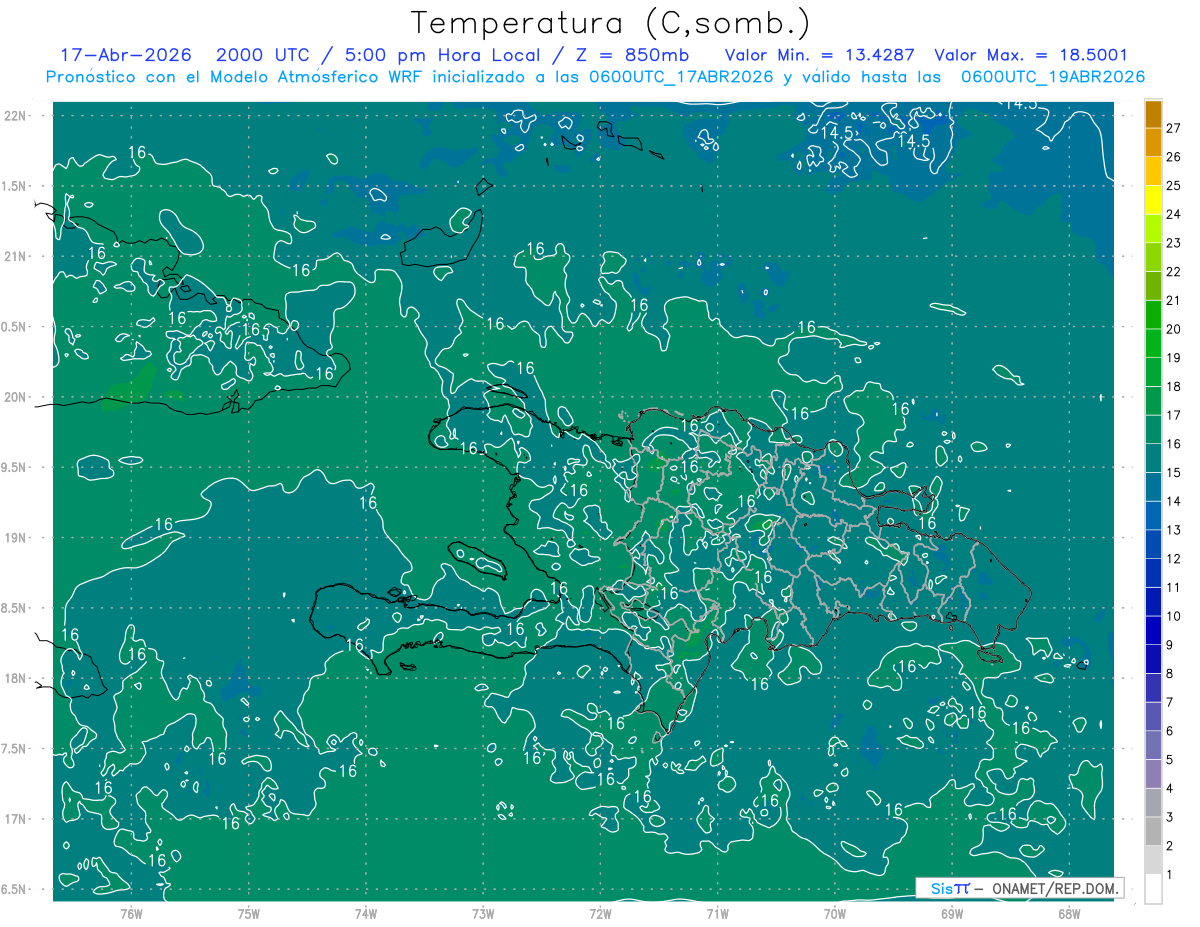
Task: Click the Sis ONAMET/REP.DOM. credit label
Action: (x=1020, y=888)
